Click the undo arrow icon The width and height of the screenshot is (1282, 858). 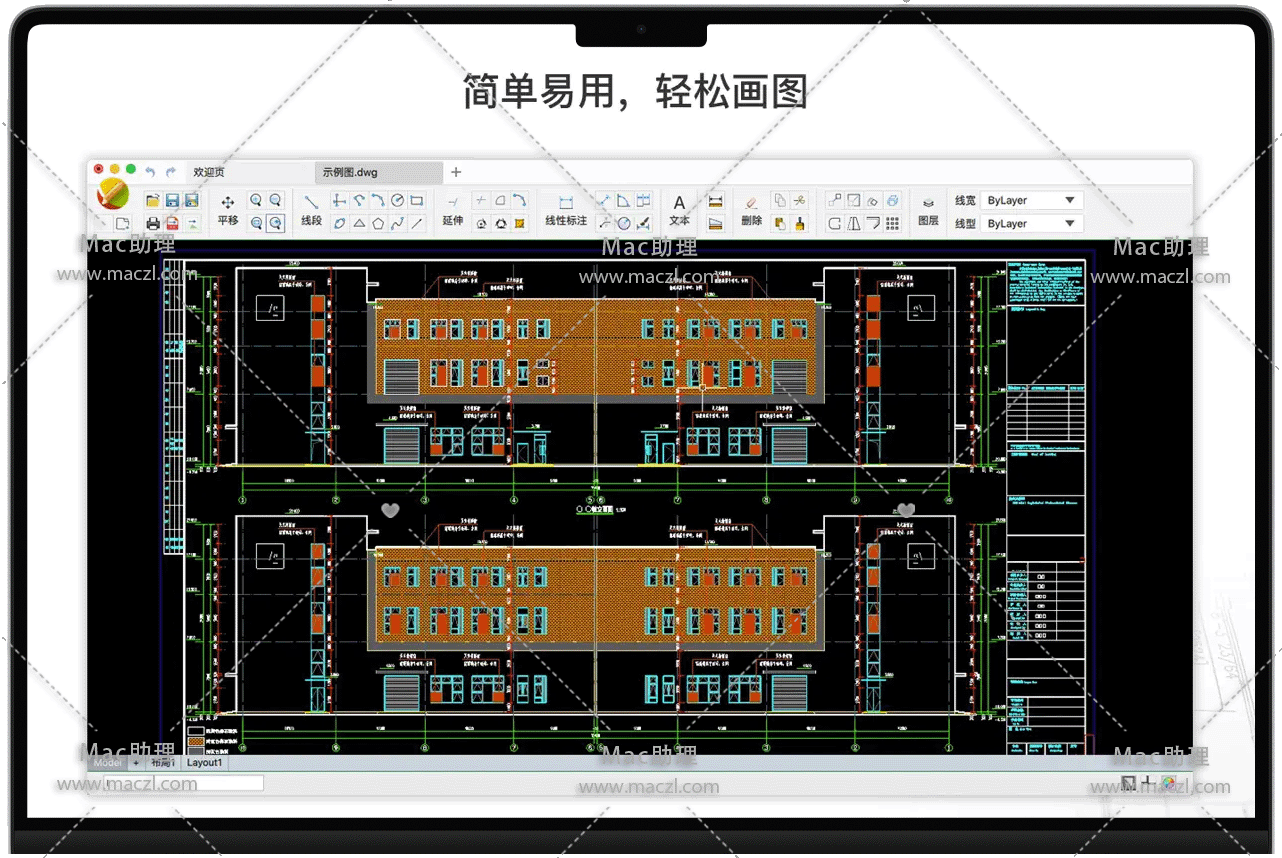pos(150,172)
